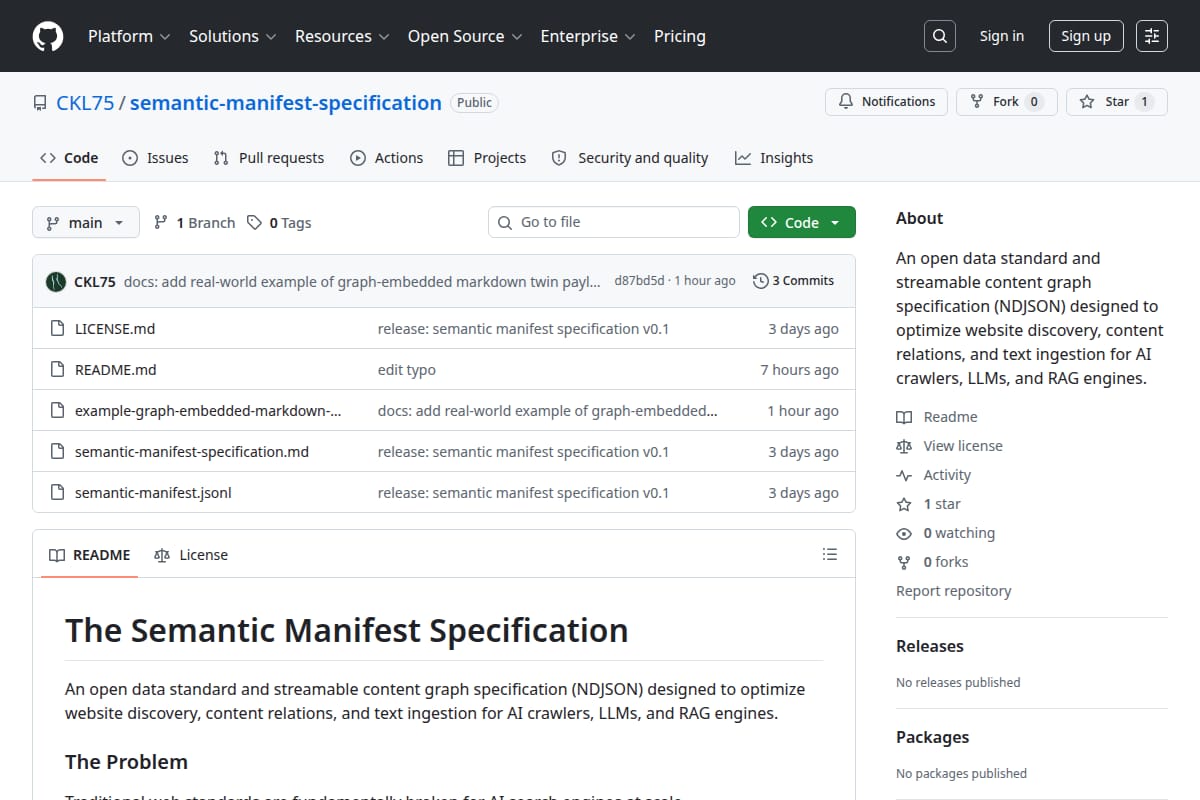The height and width of the screenshot is (800, 1200).
Task: Star the repository
Action: click(x=1117, y=102)
